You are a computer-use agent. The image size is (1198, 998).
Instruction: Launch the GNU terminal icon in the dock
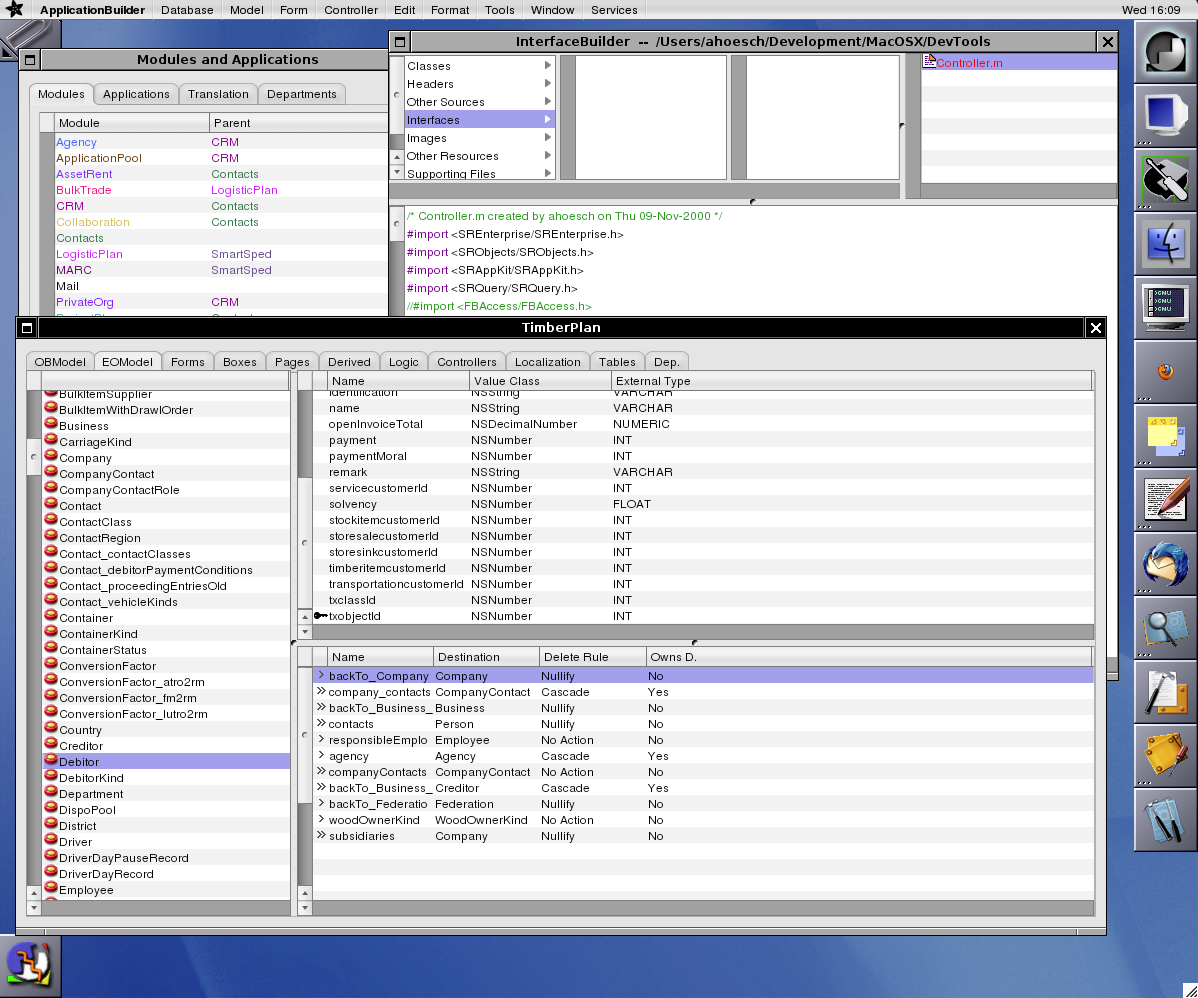1165,308
